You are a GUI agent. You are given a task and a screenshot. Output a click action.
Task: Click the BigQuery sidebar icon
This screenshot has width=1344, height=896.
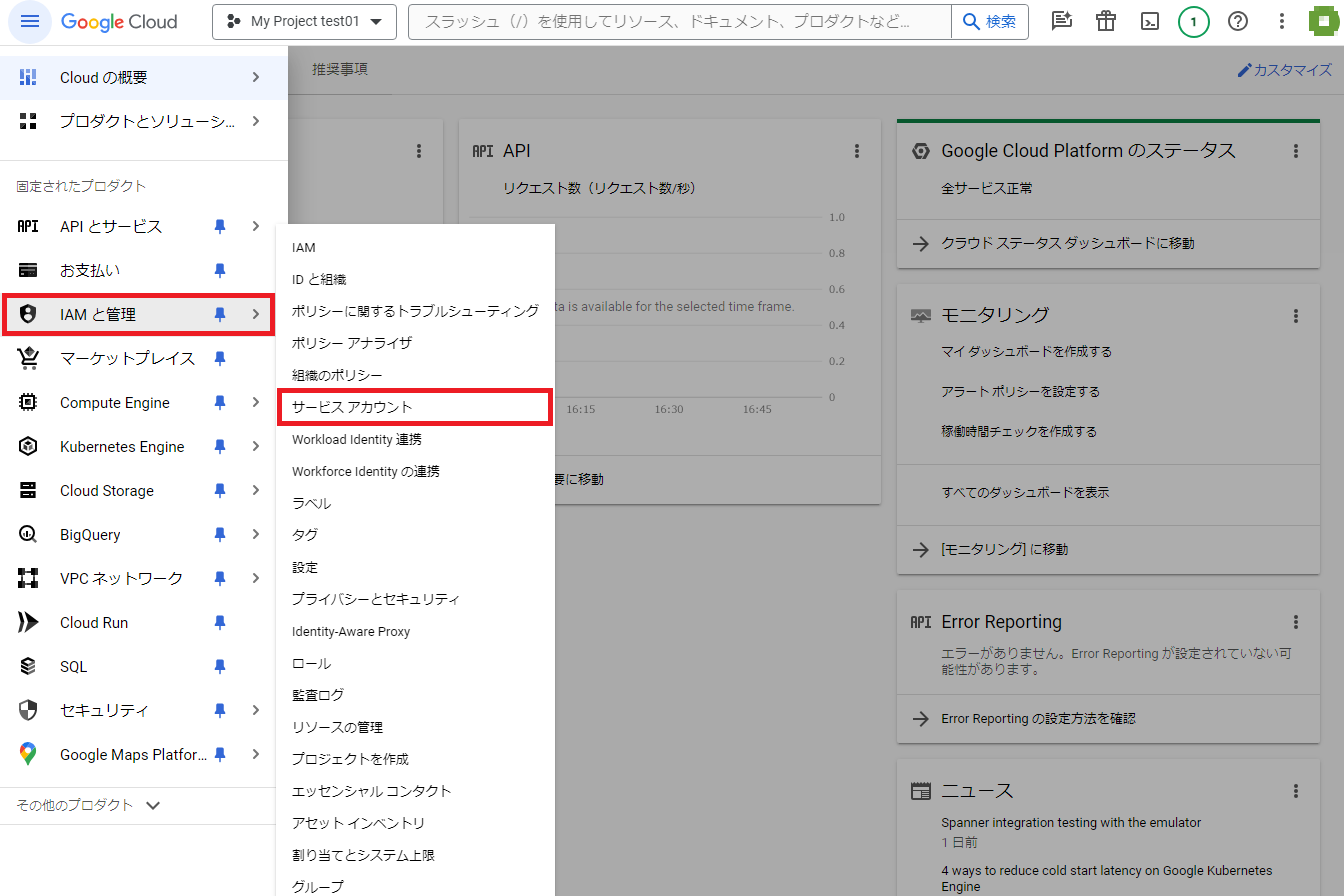28,535
